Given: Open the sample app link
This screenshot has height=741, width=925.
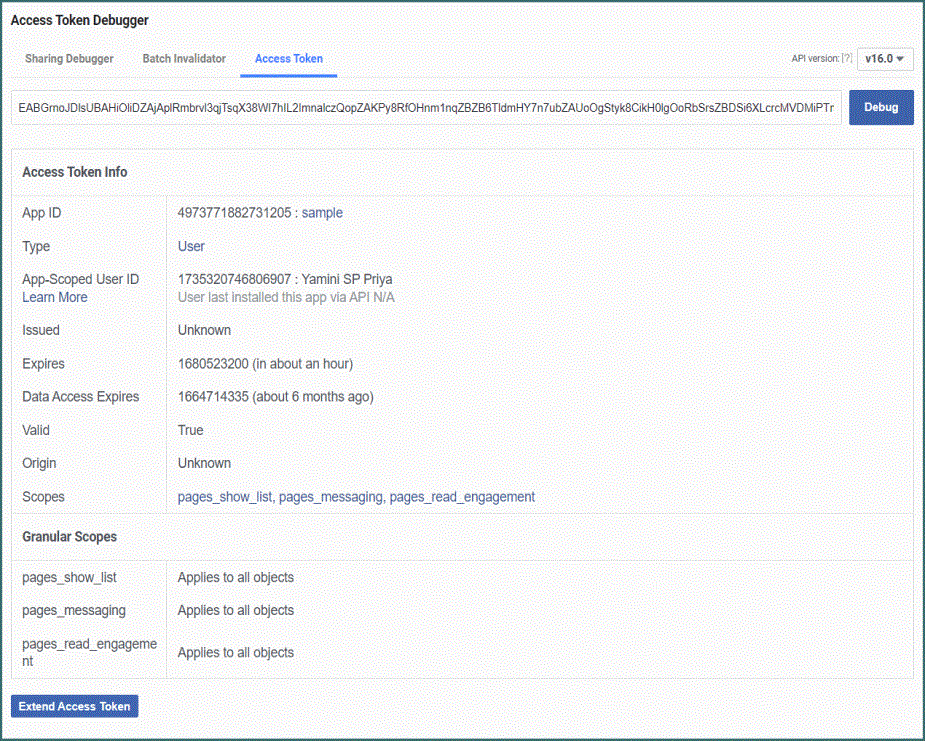Looking at the screenshot, I should click(322, 213).
